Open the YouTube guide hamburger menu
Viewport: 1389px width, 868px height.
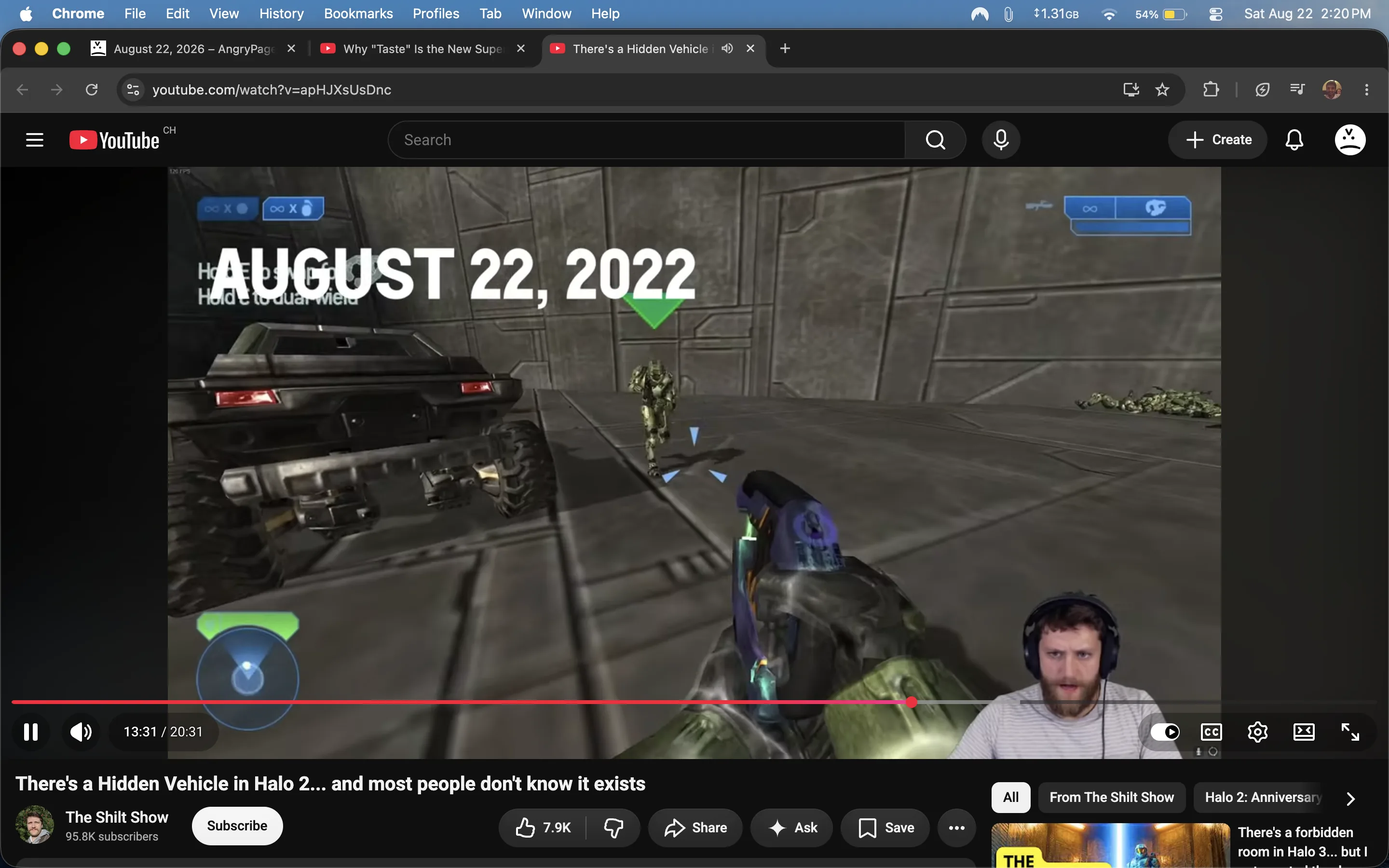point(34,139)
